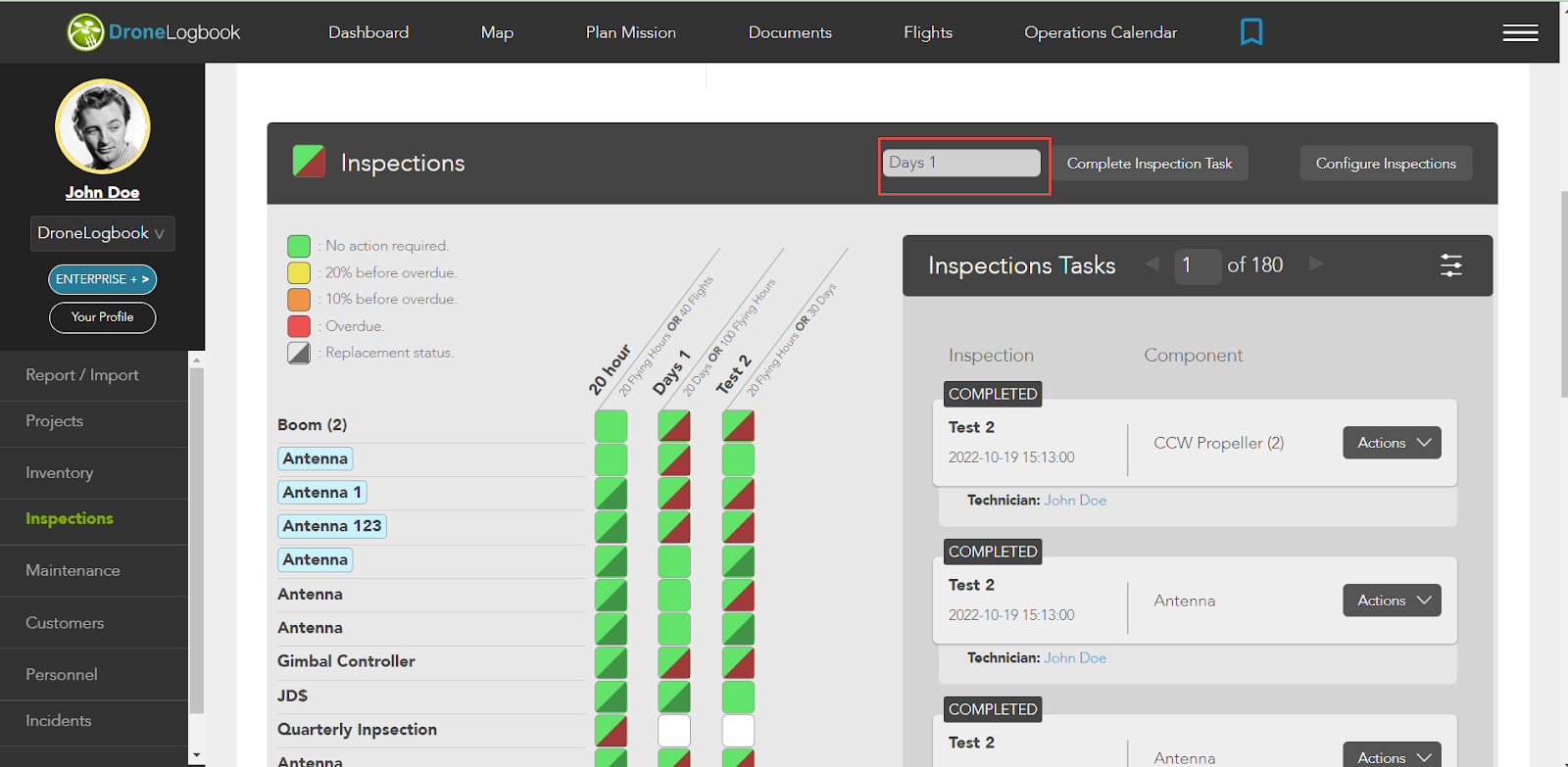Click the page vertical scrollbar thumb

coord(1564,294)
